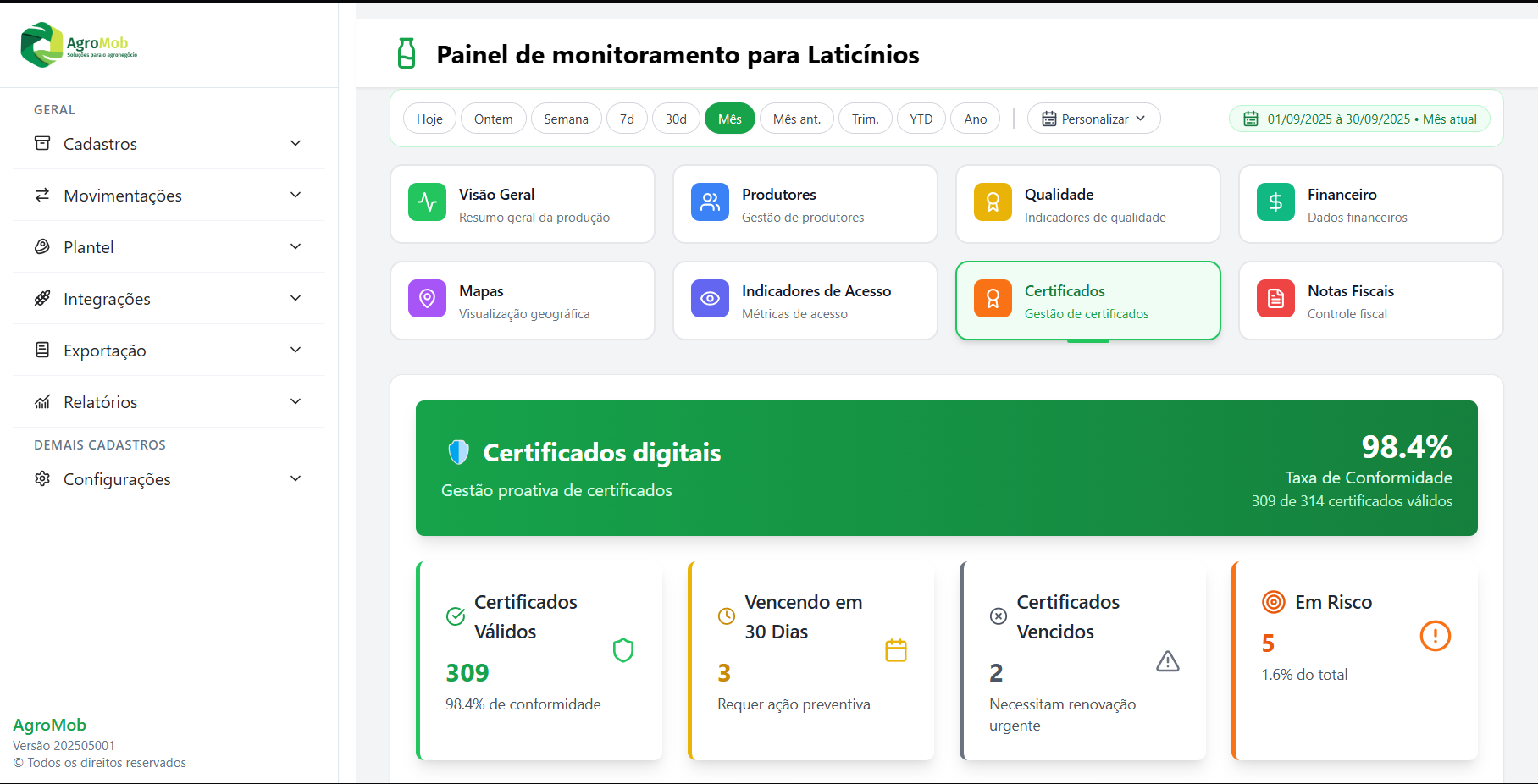The image size is (1538, 784).
Task: Switch period filter to Semana
Action: [x=566, y=119]
